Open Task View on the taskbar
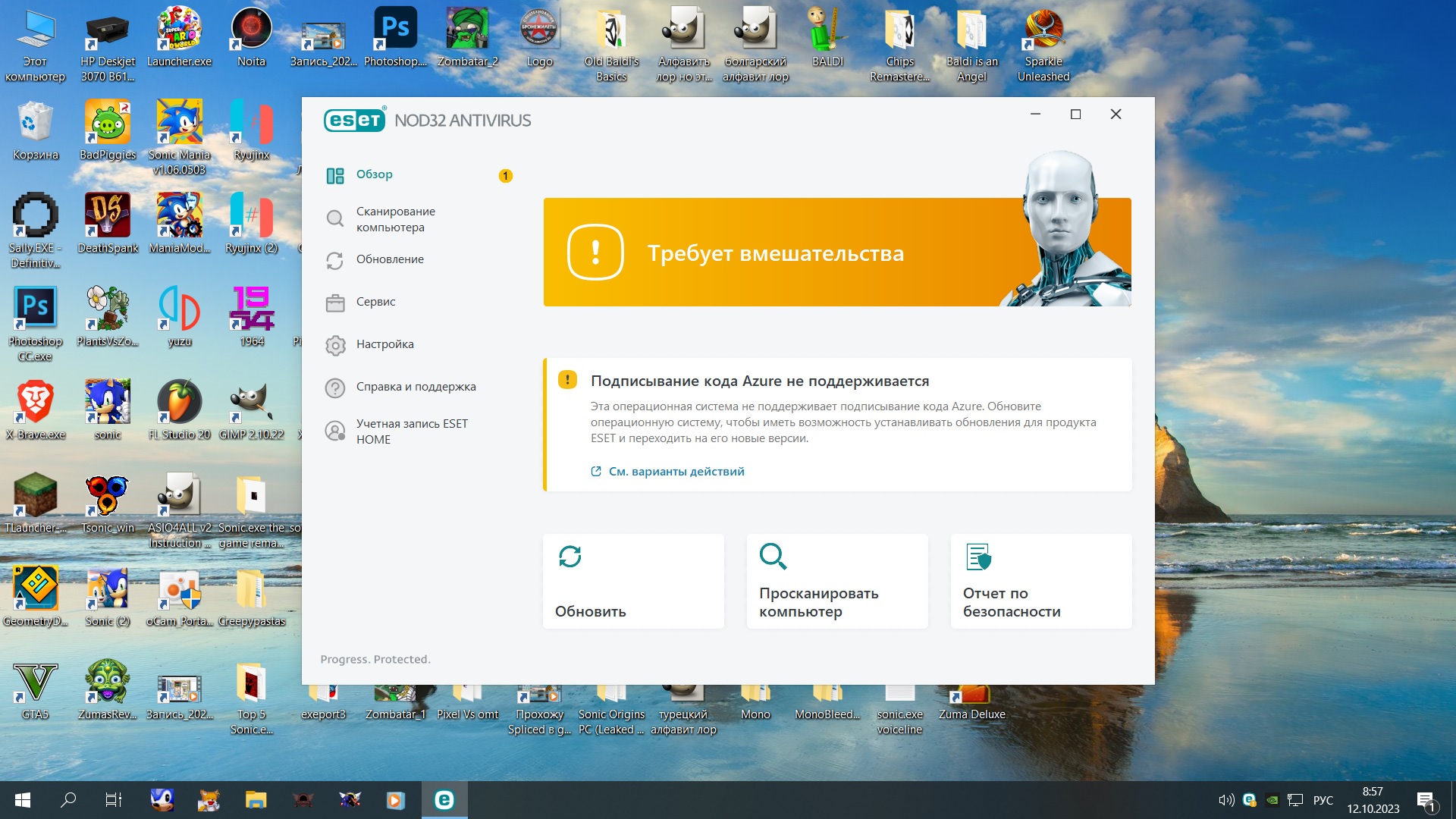1456x819 pixels. pos(114,800)
